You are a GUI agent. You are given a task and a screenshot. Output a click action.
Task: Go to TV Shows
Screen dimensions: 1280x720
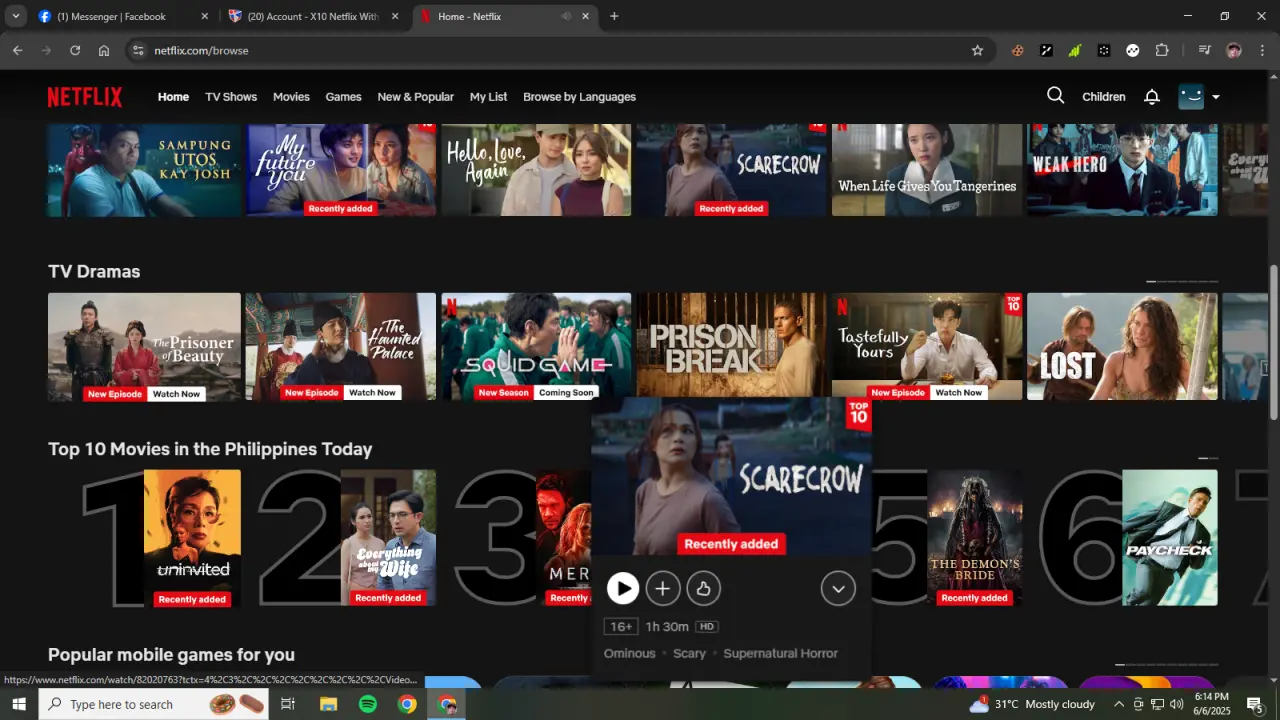(231, 97)
